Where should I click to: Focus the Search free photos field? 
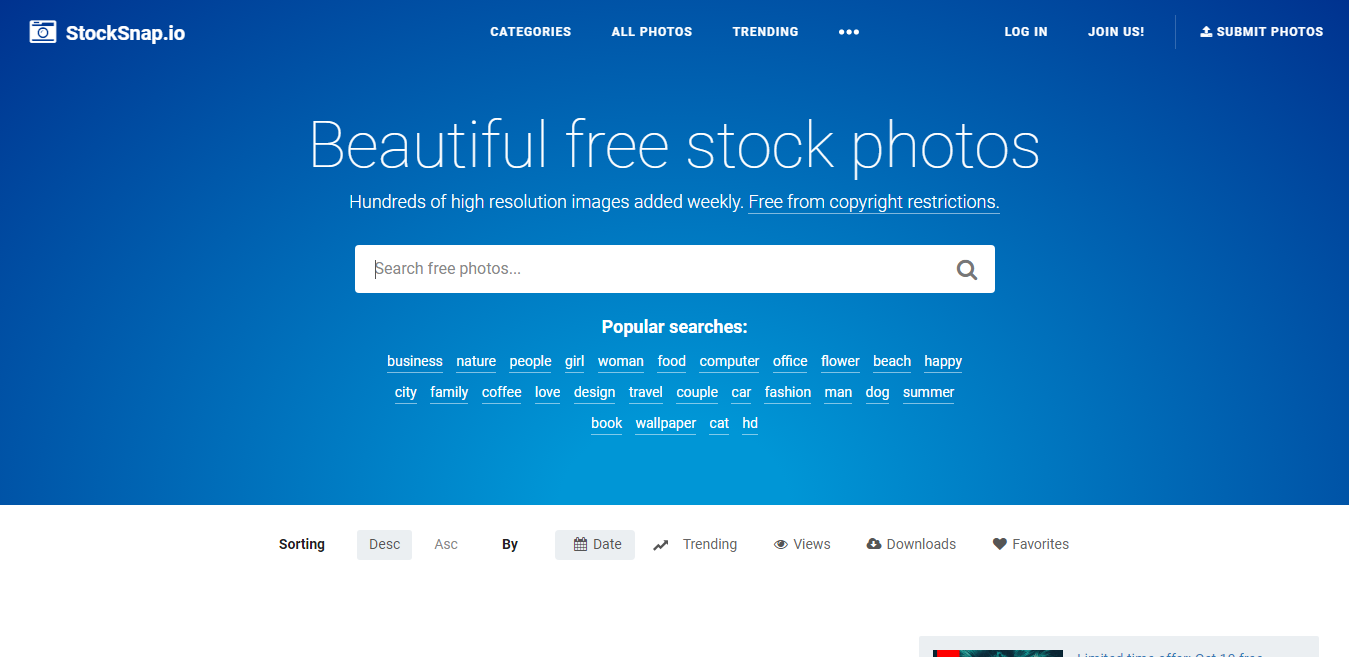pyautogui.click(x=655, y=269)
